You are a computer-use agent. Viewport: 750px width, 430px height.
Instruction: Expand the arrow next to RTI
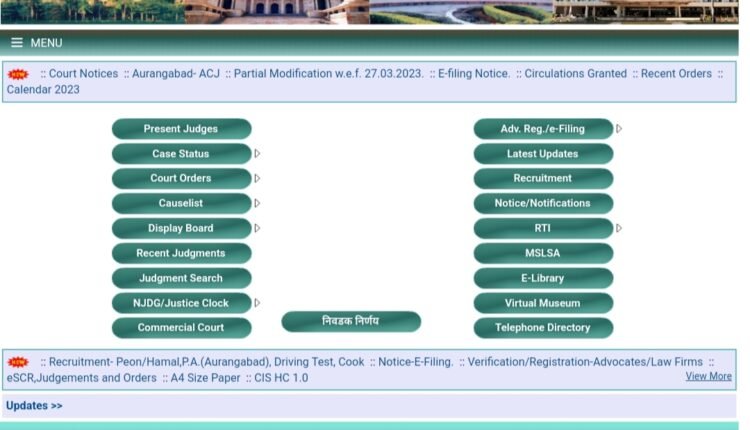[x=619, y=228]
